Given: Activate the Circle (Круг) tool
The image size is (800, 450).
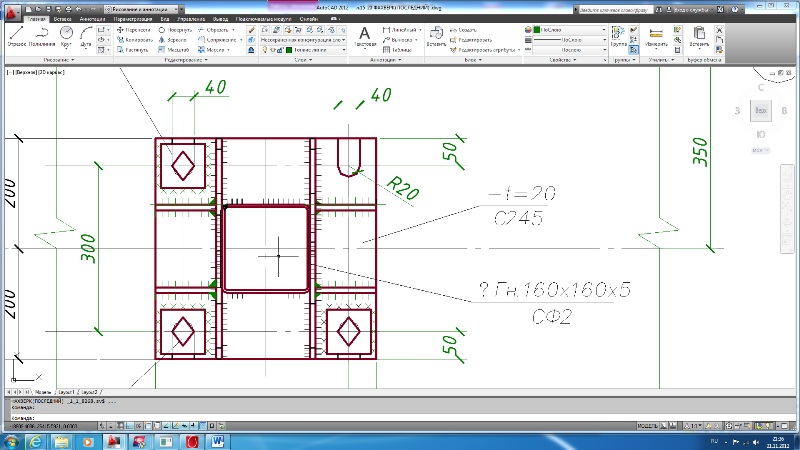Looking at the screenshot, I should [66, 36].
